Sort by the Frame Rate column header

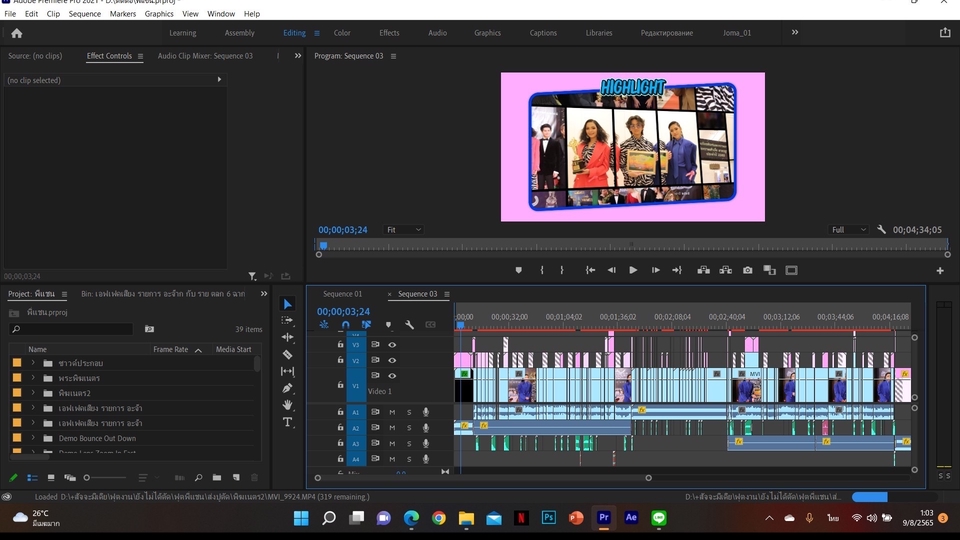[x=170, y=350]
